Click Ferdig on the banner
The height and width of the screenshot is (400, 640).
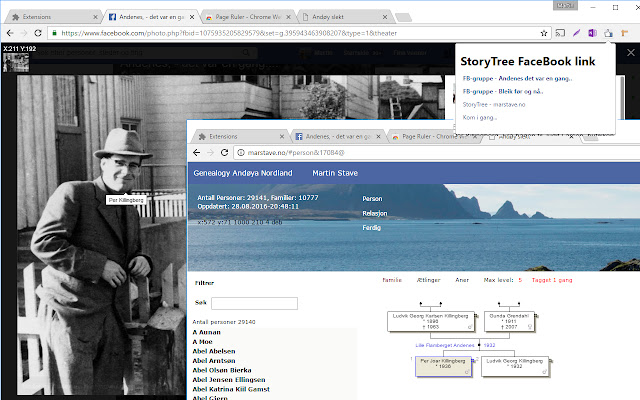(371, 228)
